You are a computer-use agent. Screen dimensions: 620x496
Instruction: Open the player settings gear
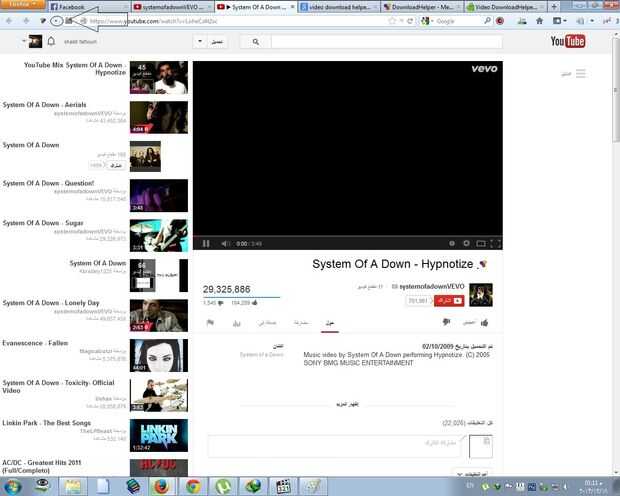tap(467, 243)
